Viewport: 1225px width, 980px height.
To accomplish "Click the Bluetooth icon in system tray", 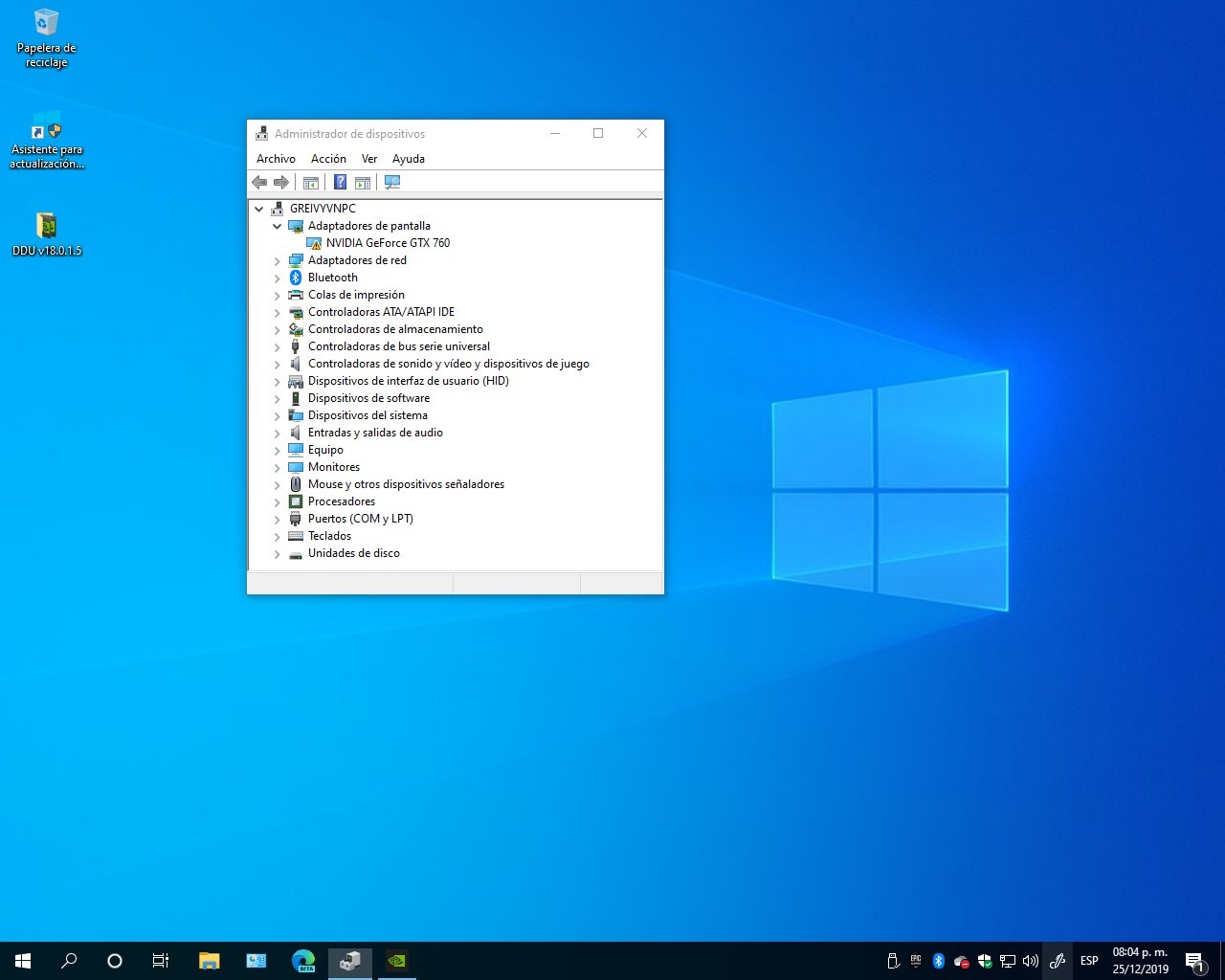I will point(939,961).
